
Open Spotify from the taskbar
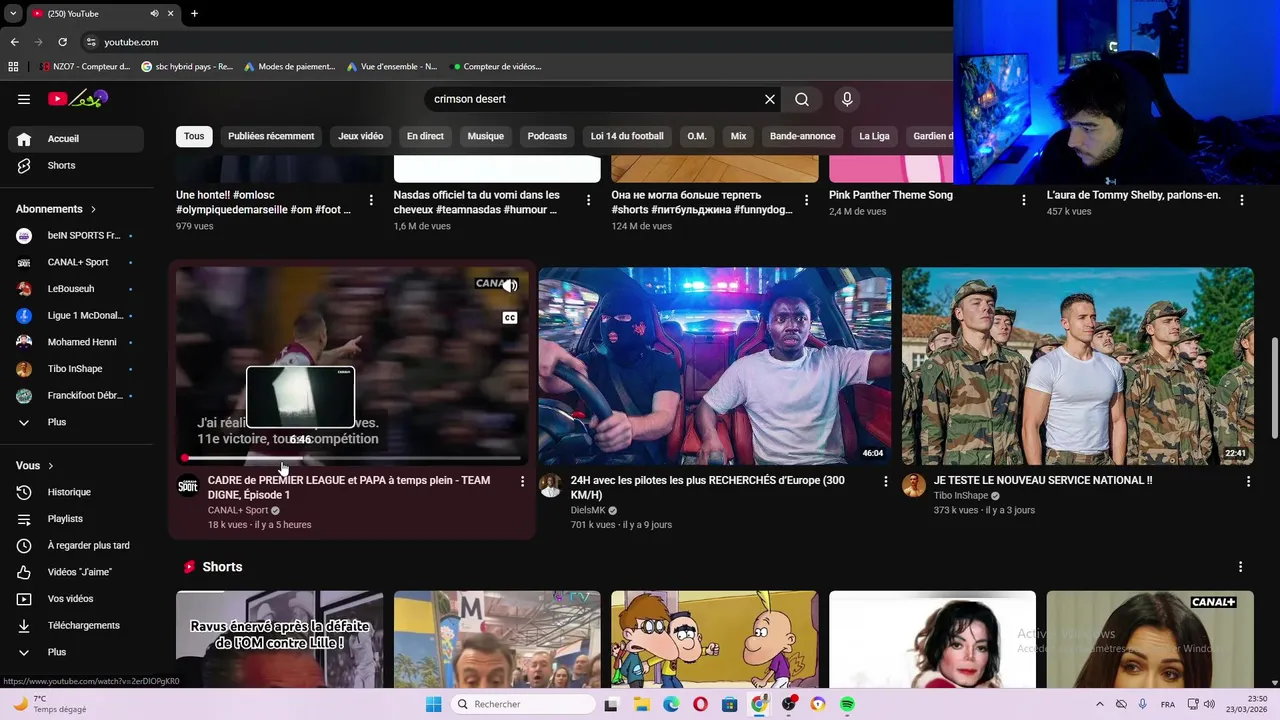(847, 704)
